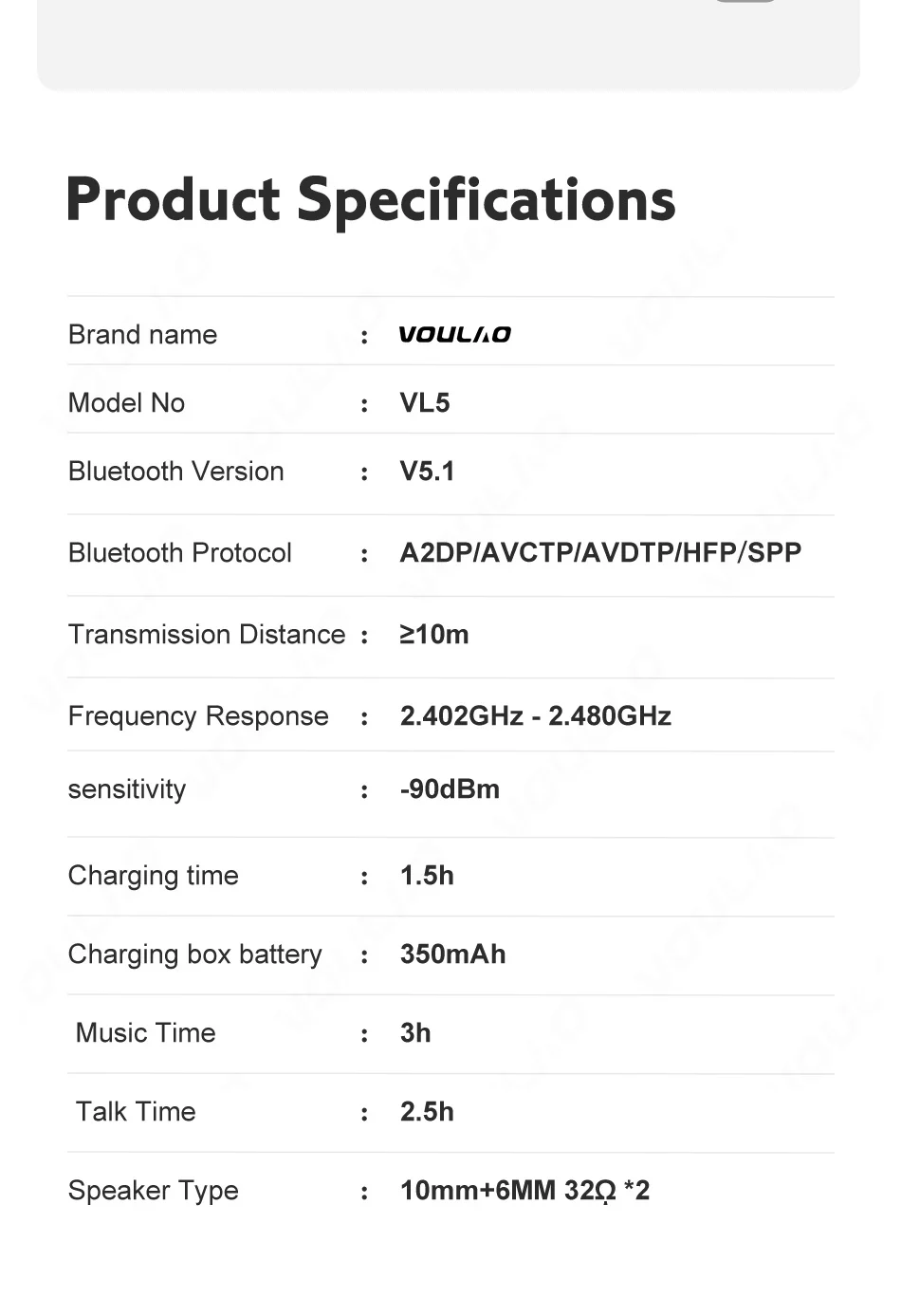The width and height of the screenshot is (901, 1316).
Task: Click the Charging box battery label
Action: click(194, 955)
